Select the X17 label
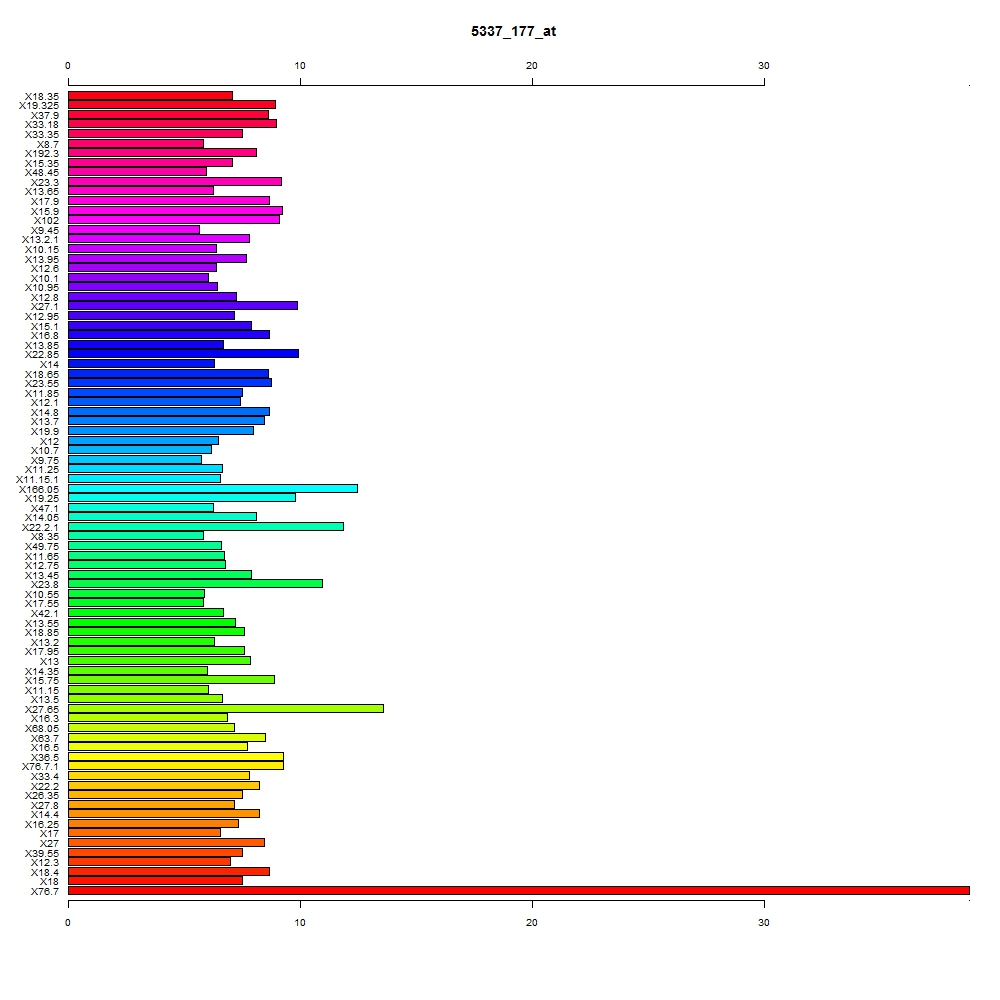1000x1000 pixels. click(50, 834)
